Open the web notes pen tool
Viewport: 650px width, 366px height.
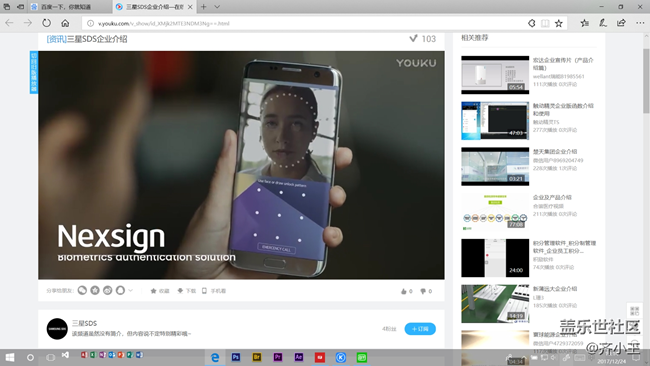click(603, 23)
